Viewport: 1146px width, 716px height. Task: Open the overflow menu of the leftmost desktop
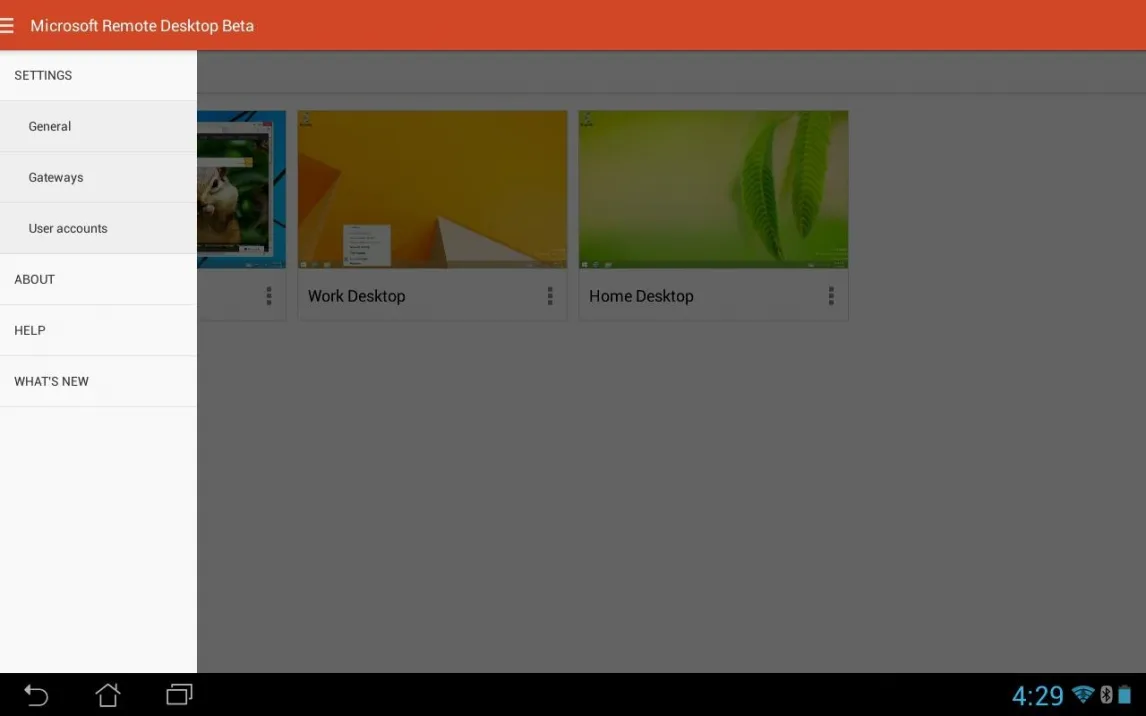pyautogui.click(x=269, y=296)
